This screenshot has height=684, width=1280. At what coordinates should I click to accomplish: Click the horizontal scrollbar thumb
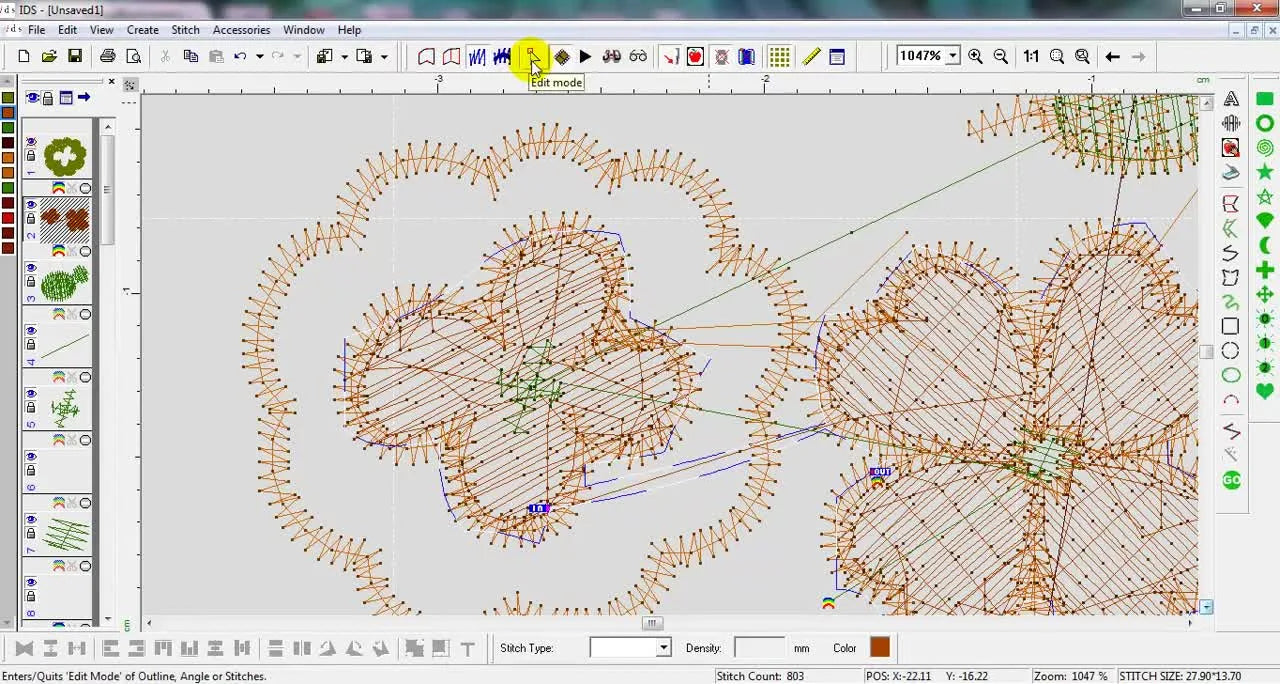tap(652, 623)
